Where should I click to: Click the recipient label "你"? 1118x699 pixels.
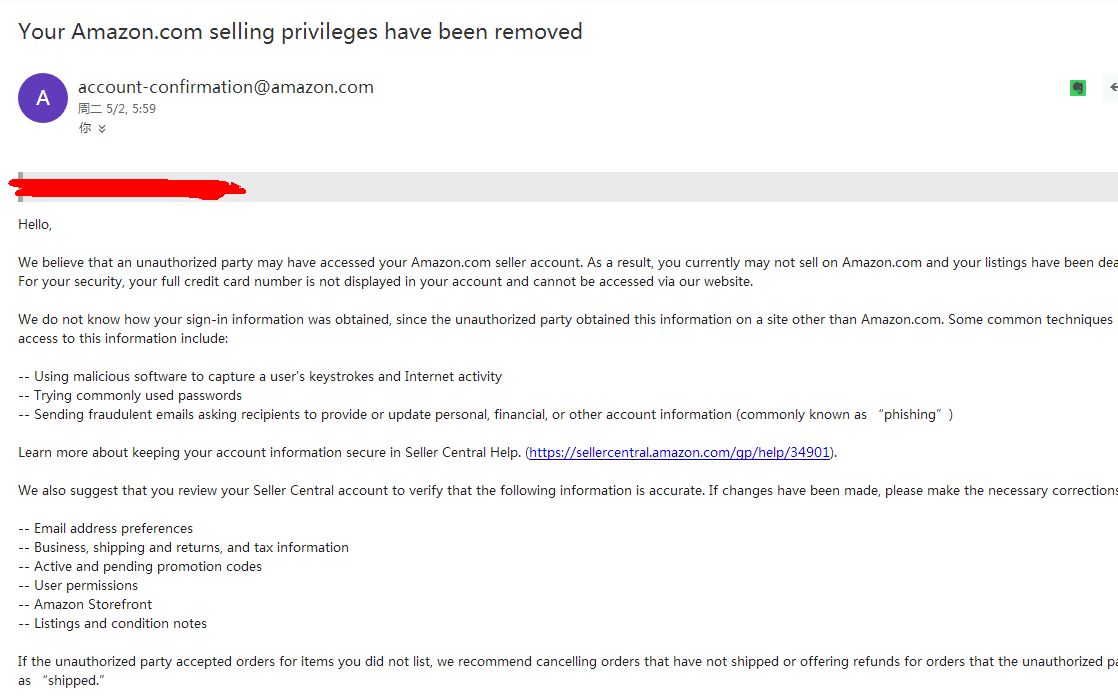(85, 129)
